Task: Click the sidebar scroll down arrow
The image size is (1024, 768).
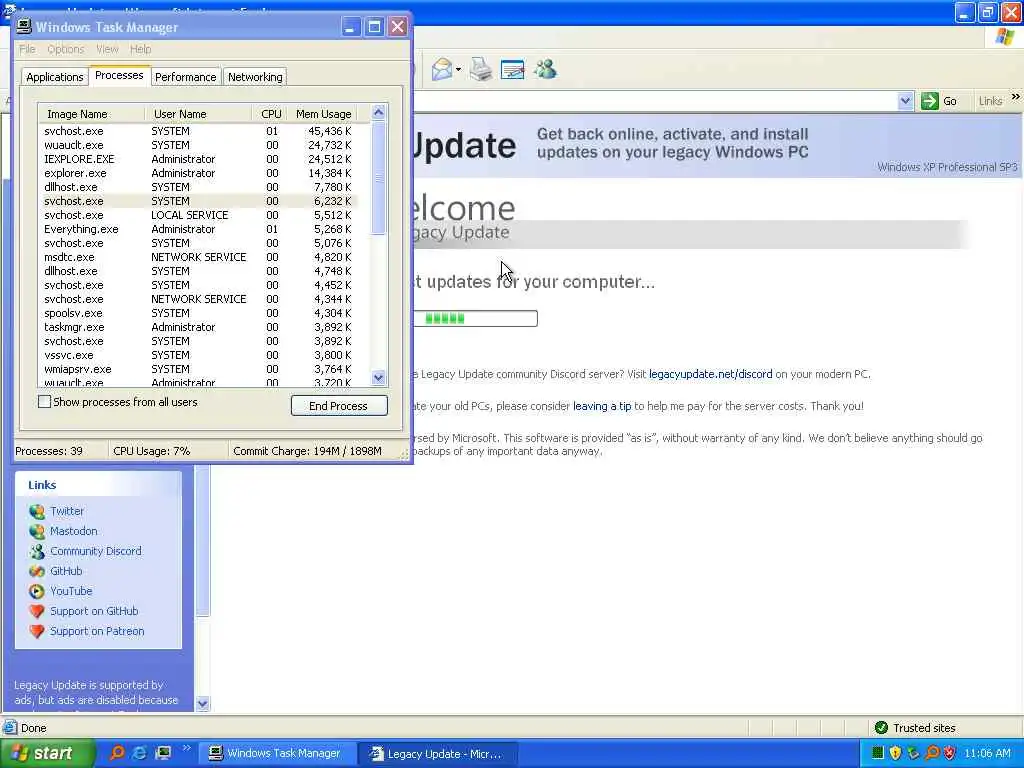Action: pyautogui.click(x=202, y=704)
